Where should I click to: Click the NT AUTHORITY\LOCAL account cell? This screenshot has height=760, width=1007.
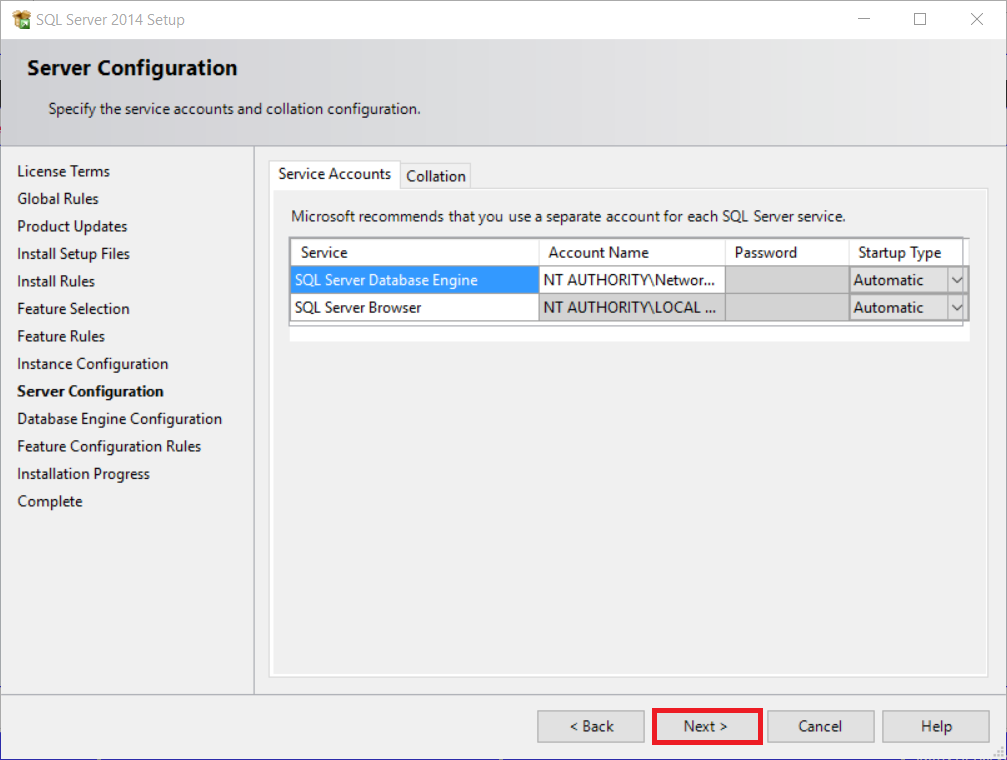pos(632,308)
